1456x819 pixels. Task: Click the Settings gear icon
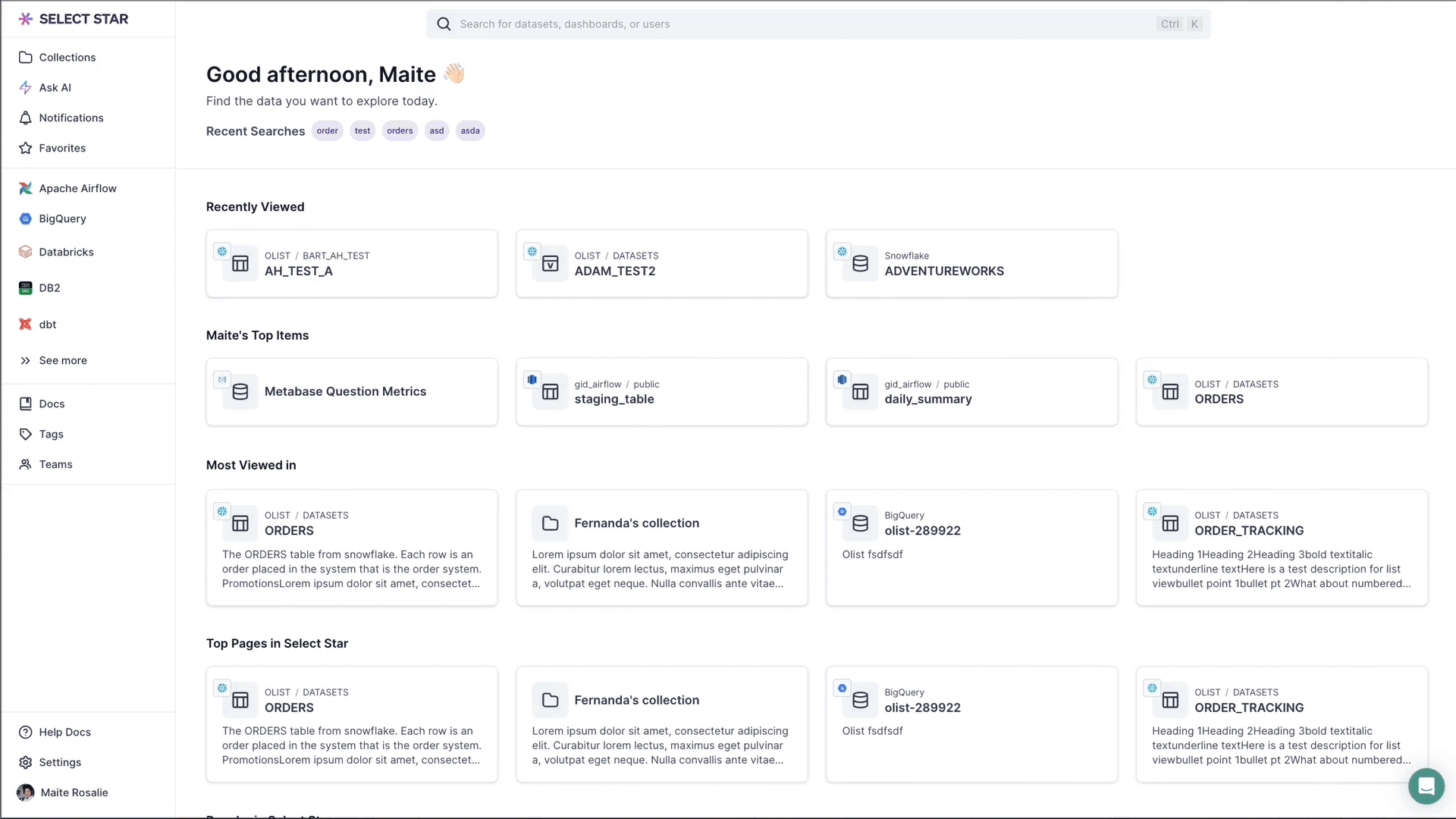pyautogui.click(x=26, y=763)
